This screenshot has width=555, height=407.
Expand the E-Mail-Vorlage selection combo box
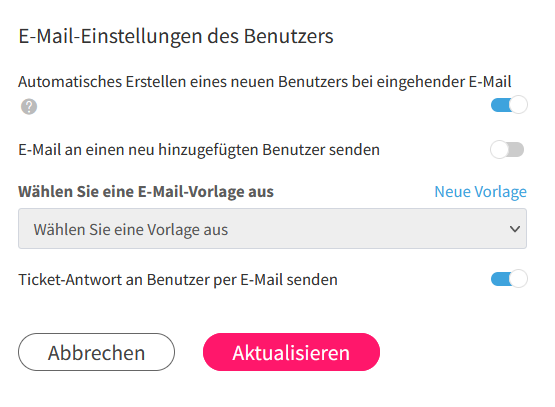272,229
